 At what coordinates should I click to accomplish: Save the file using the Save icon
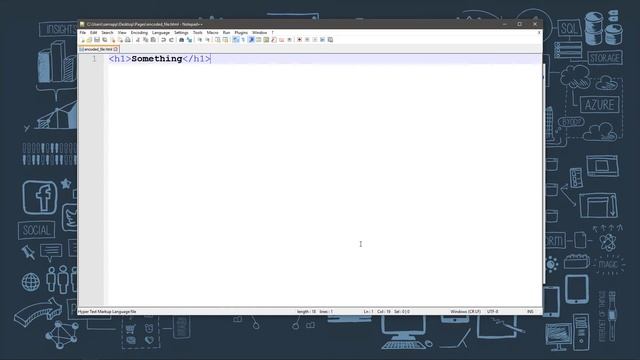tap(97, 40)
